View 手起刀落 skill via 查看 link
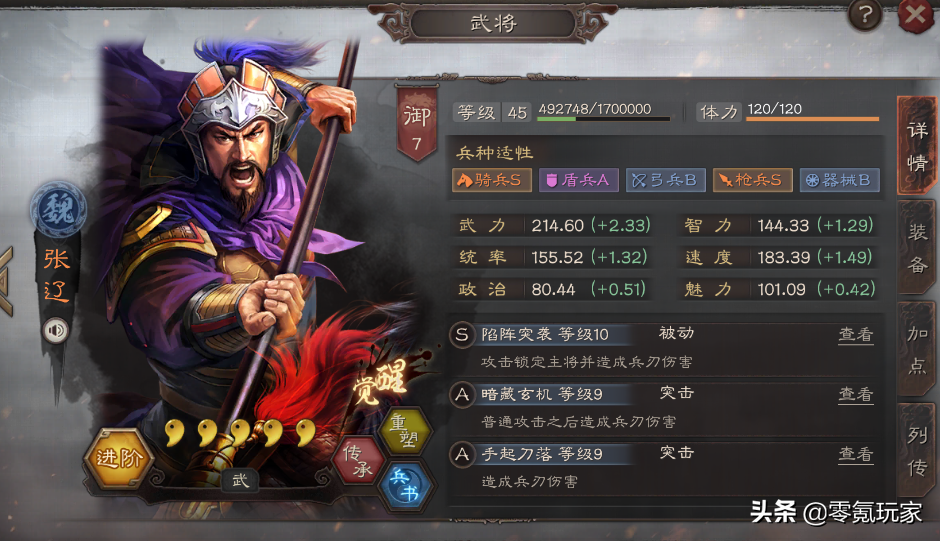This screenshot has width=940, height=541. point(855,454)
